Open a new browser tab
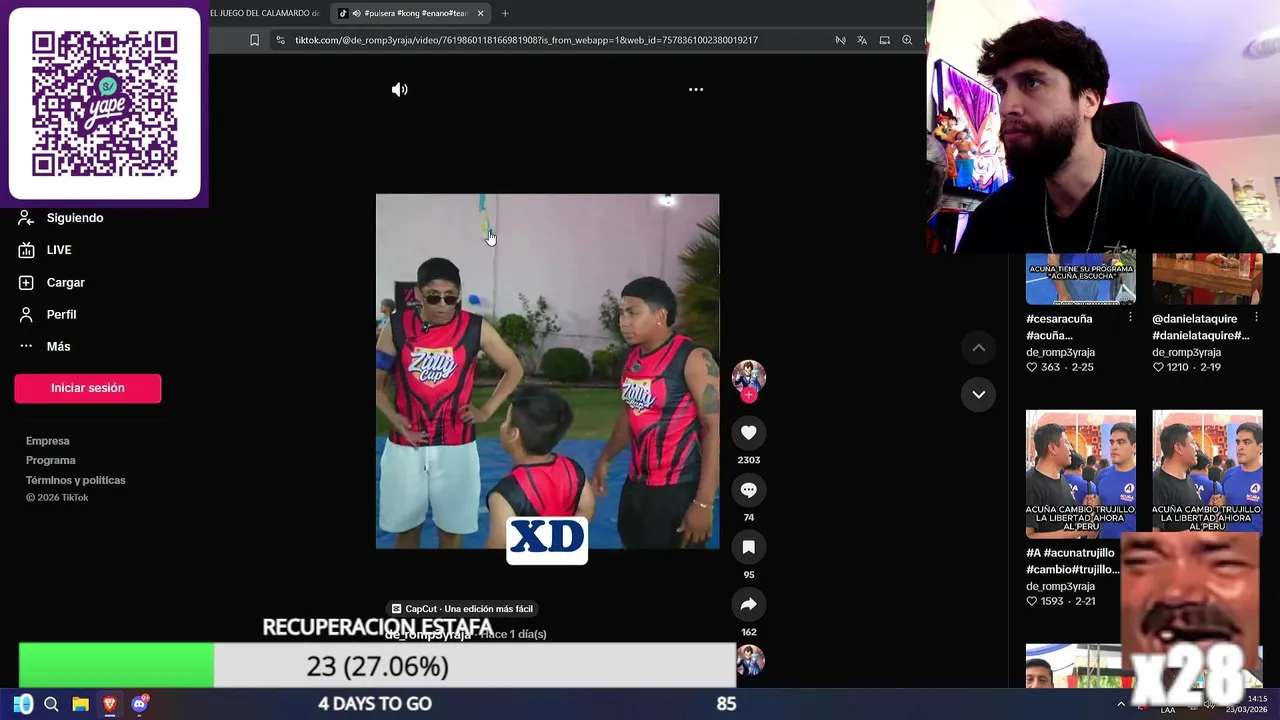 (505, 13)
